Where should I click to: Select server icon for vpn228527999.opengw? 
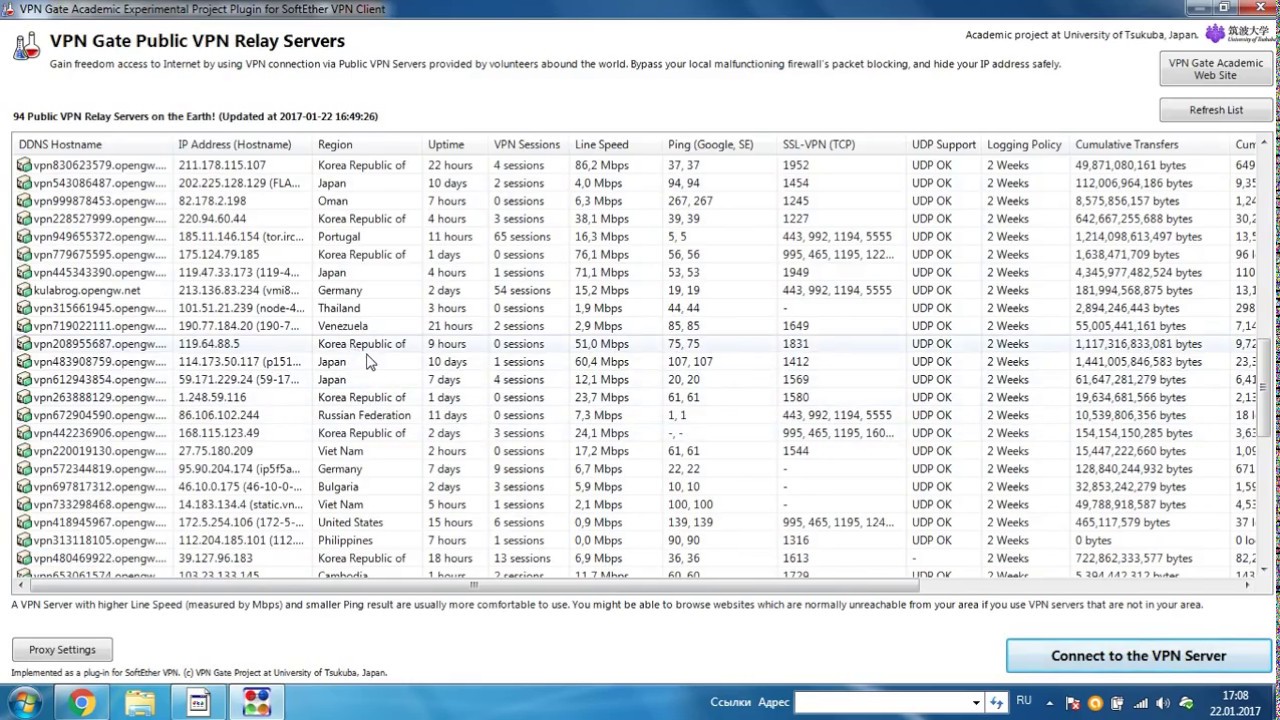pos(24,219)
